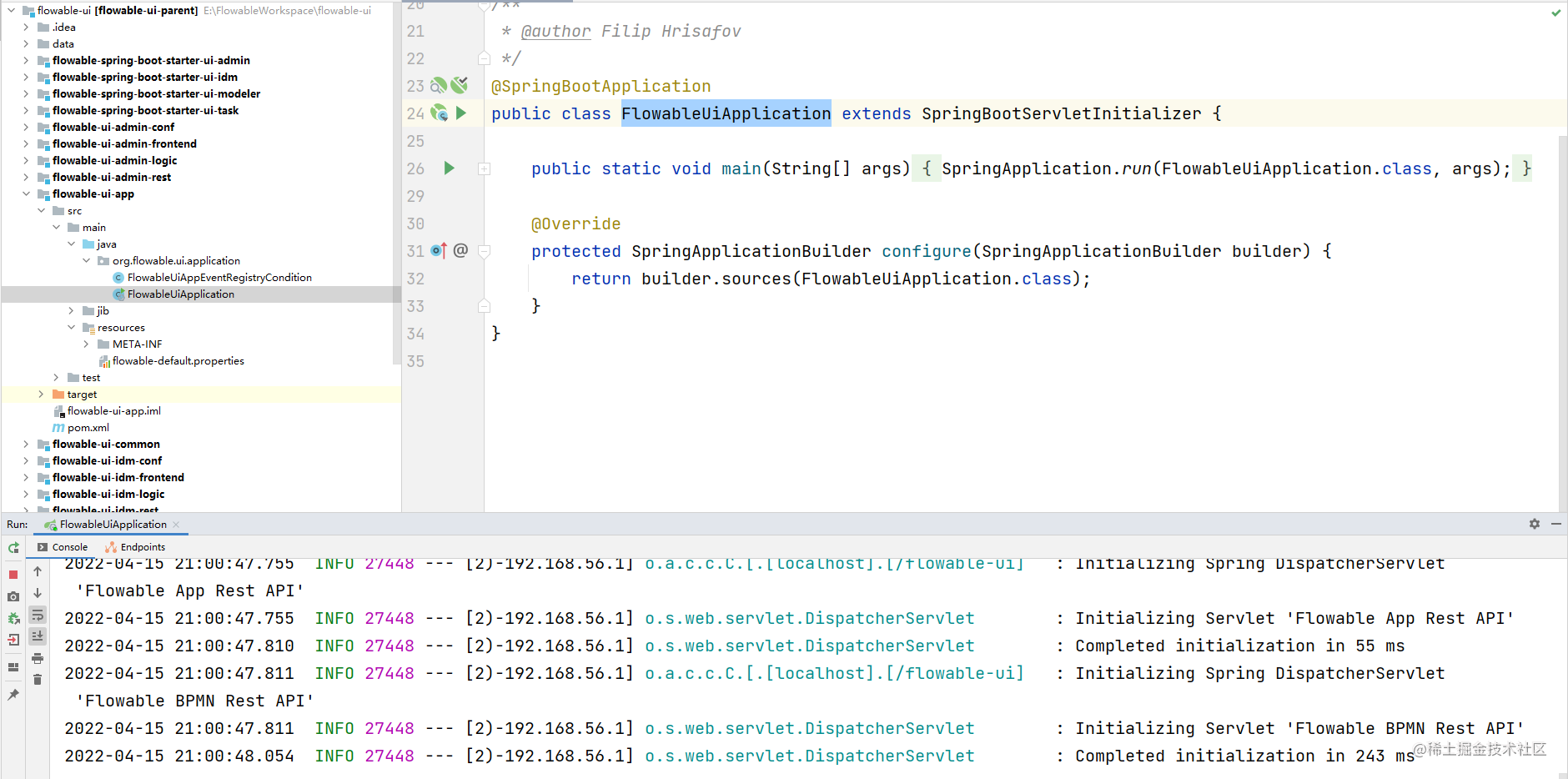Click the @author Javadoc tag
1568x779 pixels.
(555, 31)
